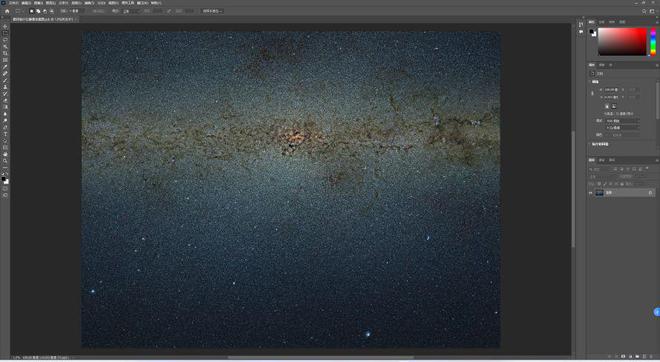Click the rainbow hue slider in Color panel
This screenshot has height=362, width=660.
[x=653, y=42]
